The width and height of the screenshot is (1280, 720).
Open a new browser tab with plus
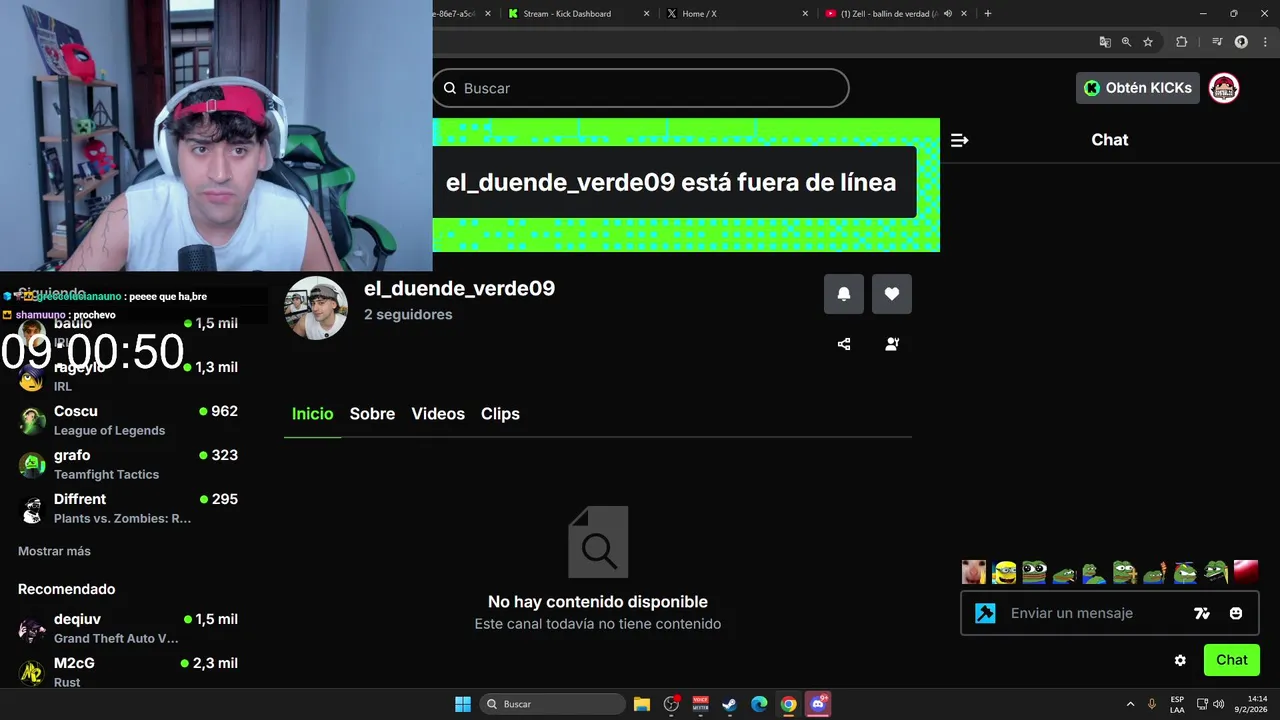point(988,13)
